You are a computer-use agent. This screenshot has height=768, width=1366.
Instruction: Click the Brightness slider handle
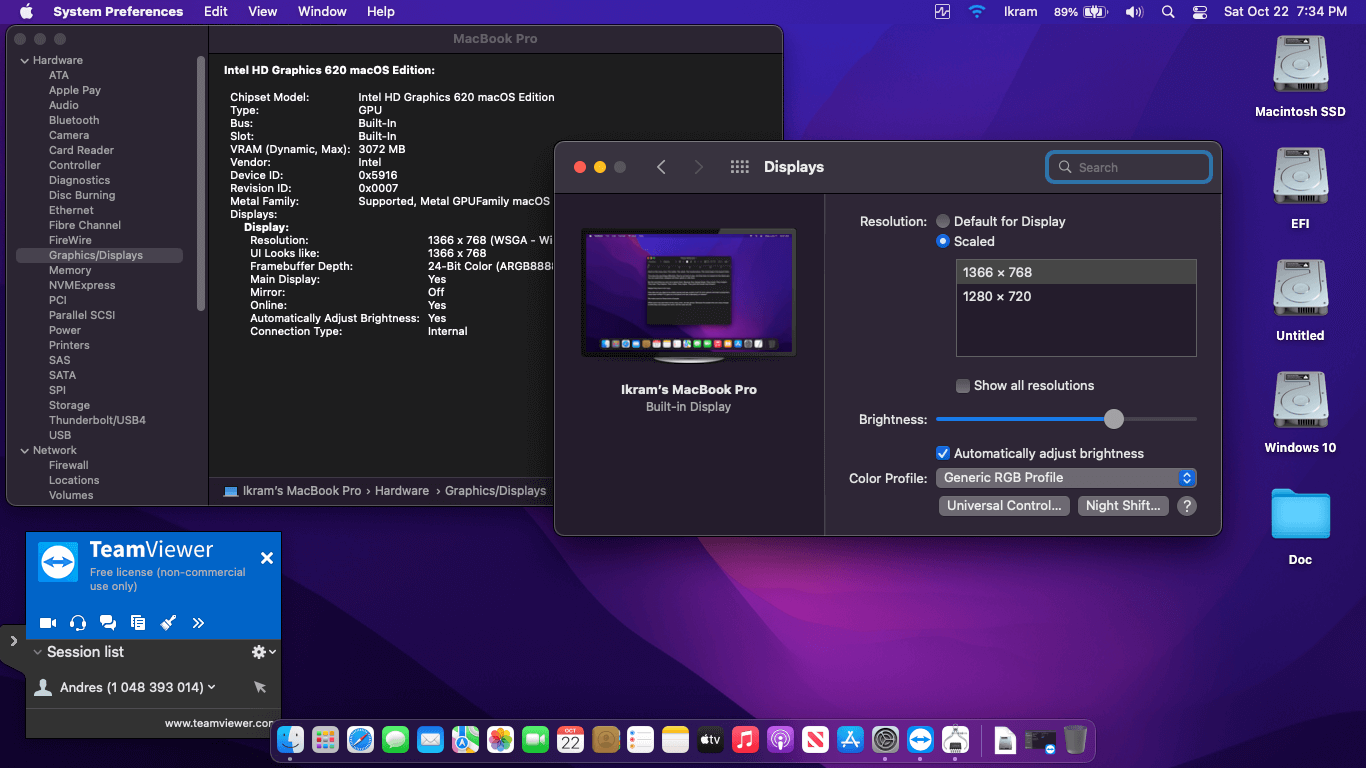pos(1114,420)
